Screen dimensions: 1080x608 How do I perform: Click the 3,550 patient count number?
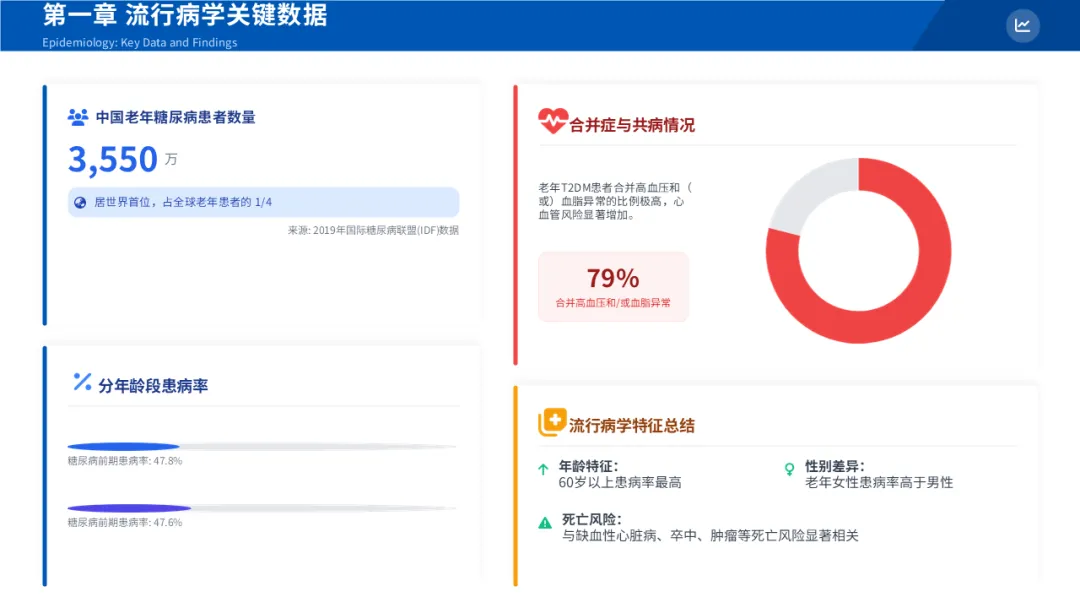[x=113, y=159]
